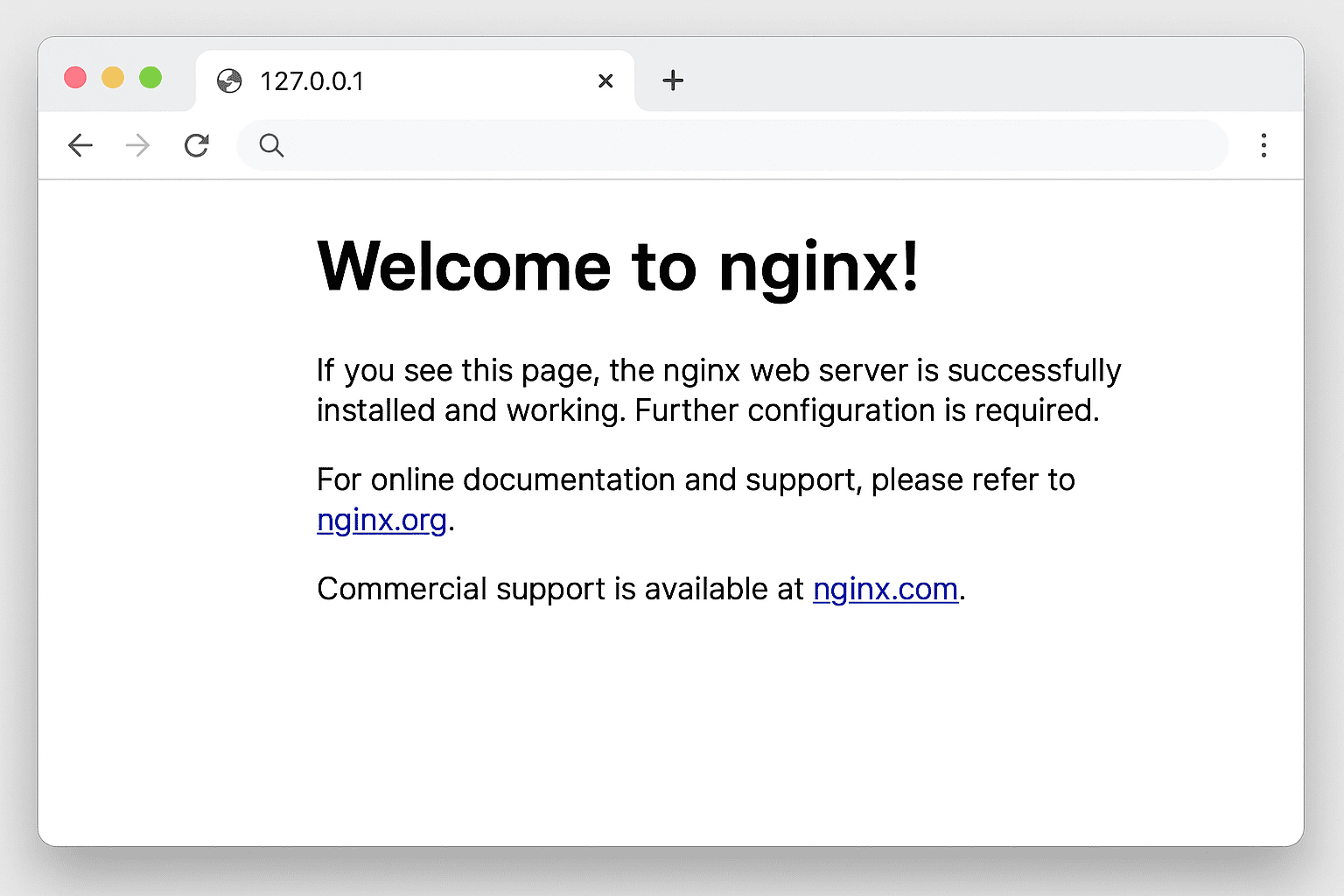The width and height of the screenshot is (1344, 896).
Task: Close the window with the red button
Action: pos(75,78)
